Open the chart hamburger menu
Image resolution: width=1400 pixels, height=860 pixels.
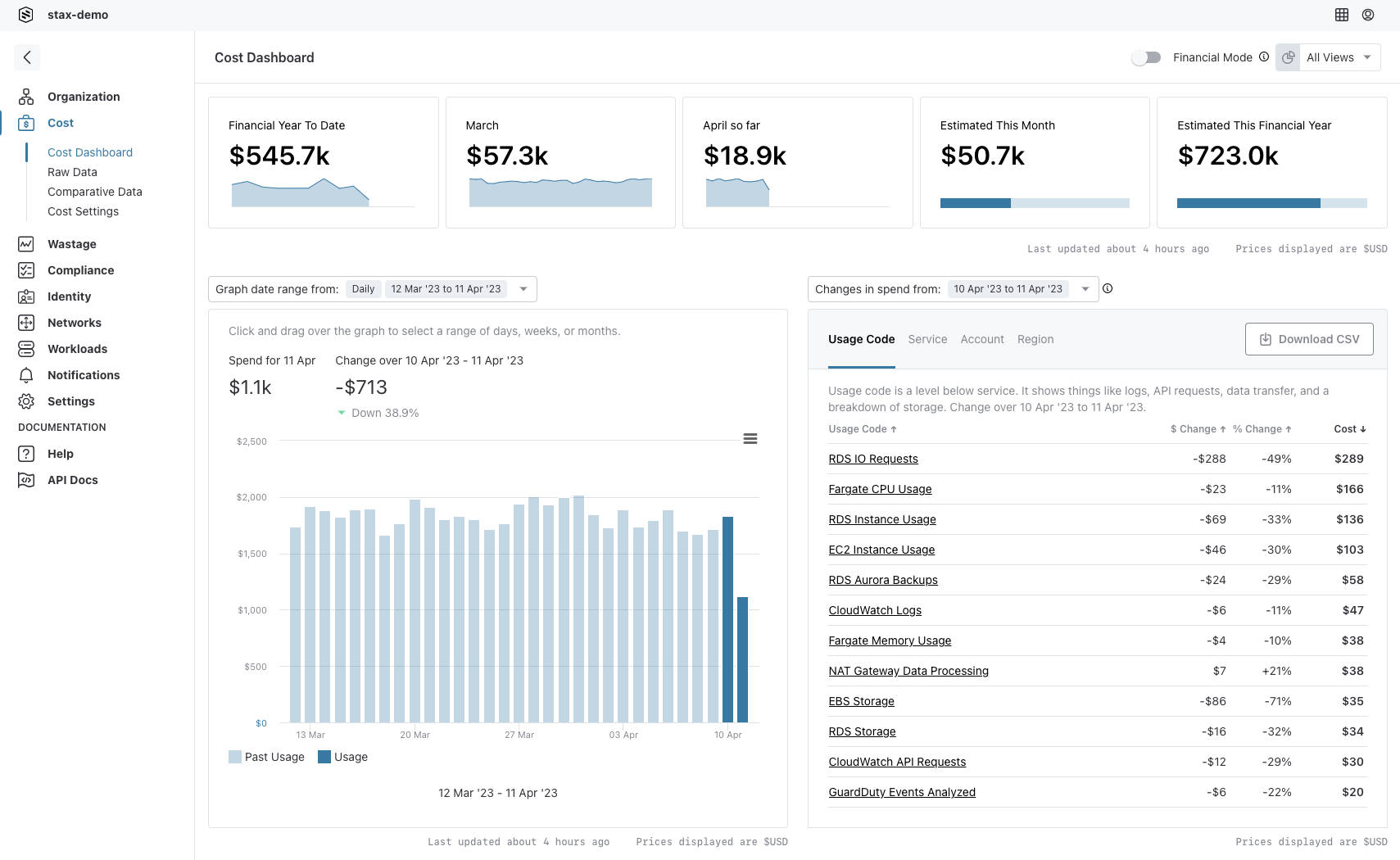click(x=750, y=439)
